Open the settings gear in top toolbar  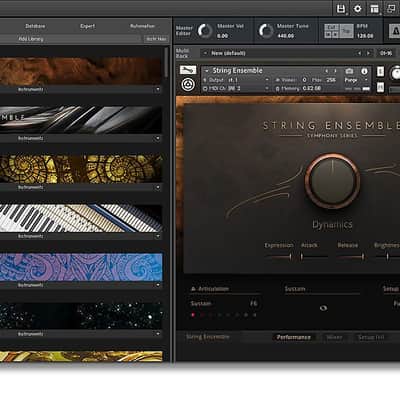(x=358, y=9)
